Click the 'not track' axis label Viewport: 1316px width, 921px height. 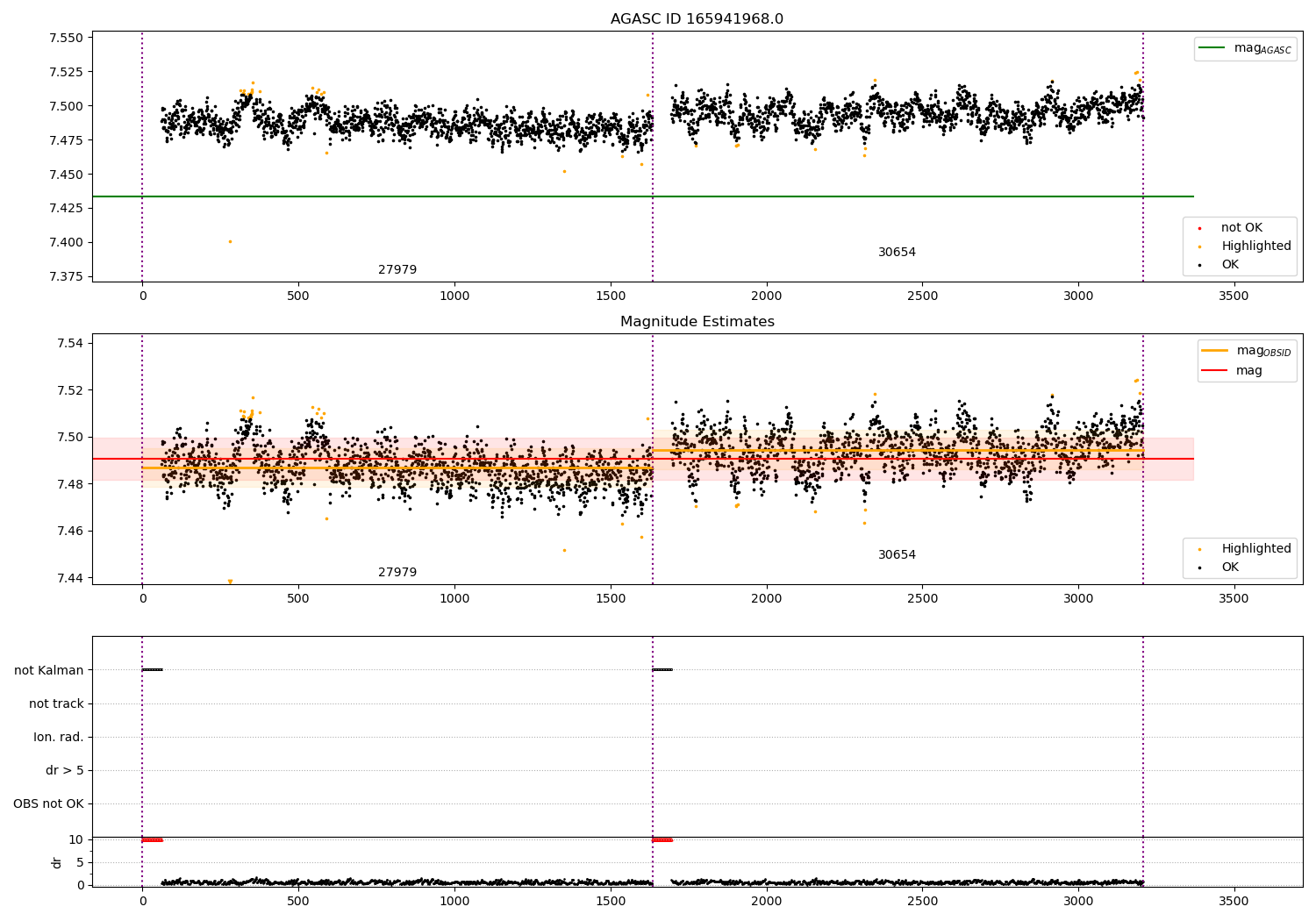56,703
